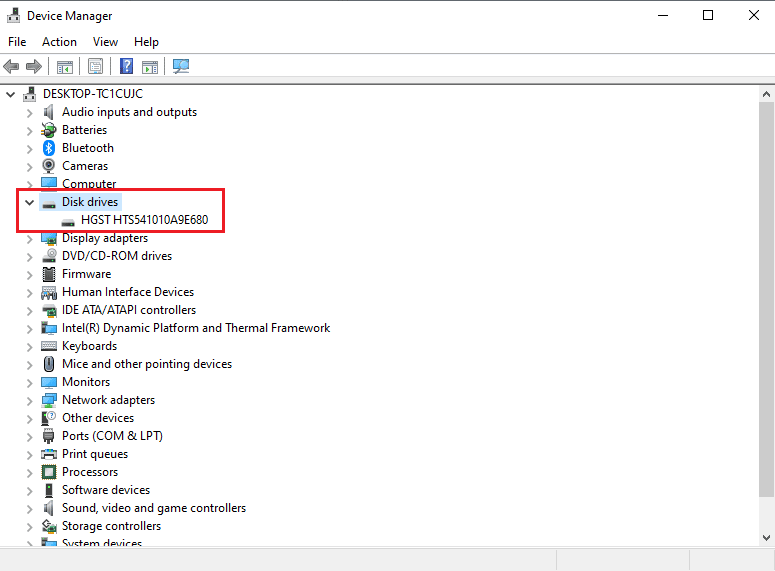Click the vertical scrollbar thumb
The width and height of the screenshot is (775, 571).
(766, 300)
